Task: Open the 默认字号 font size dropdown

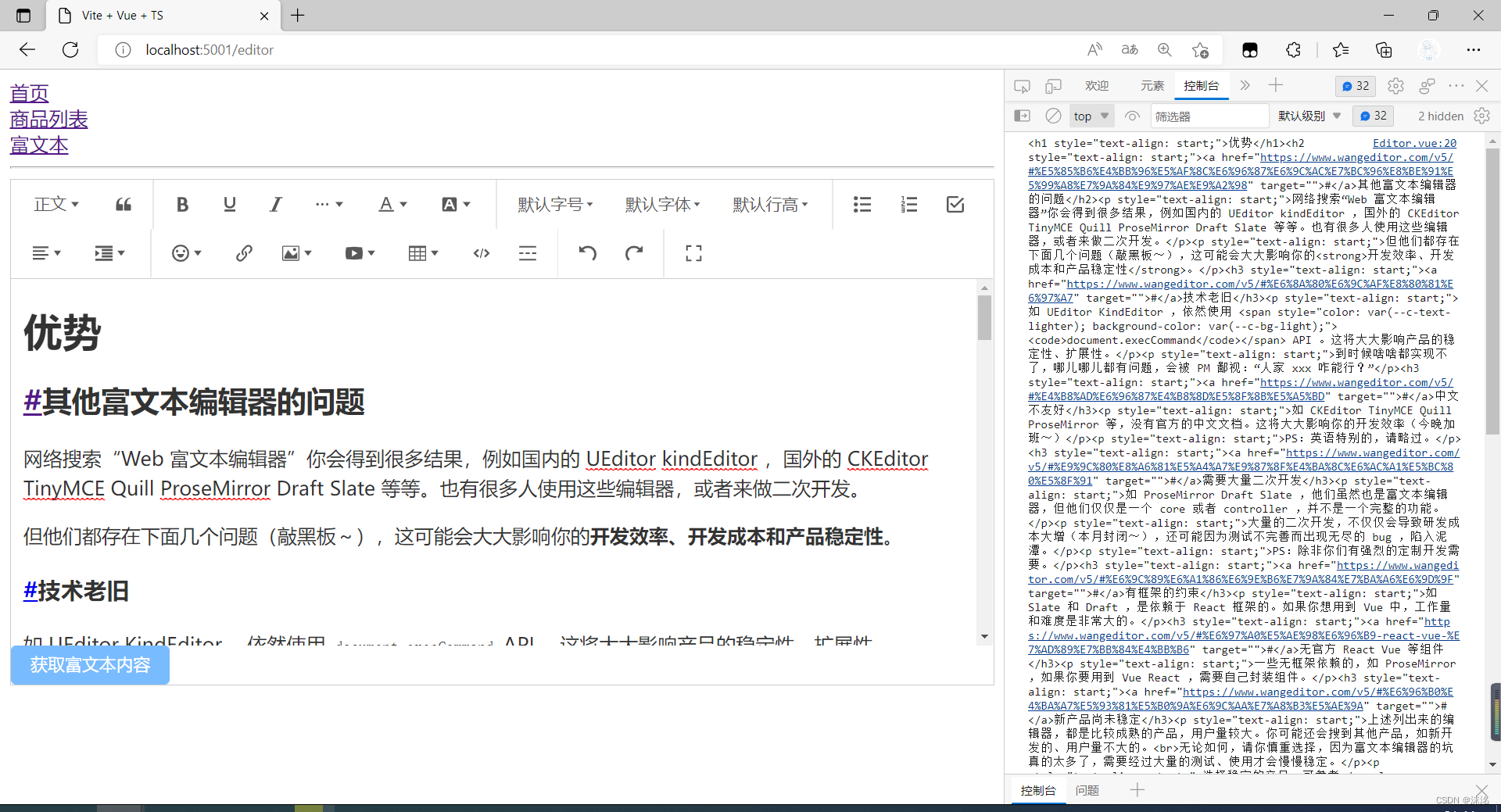Action: click(555, 205)
